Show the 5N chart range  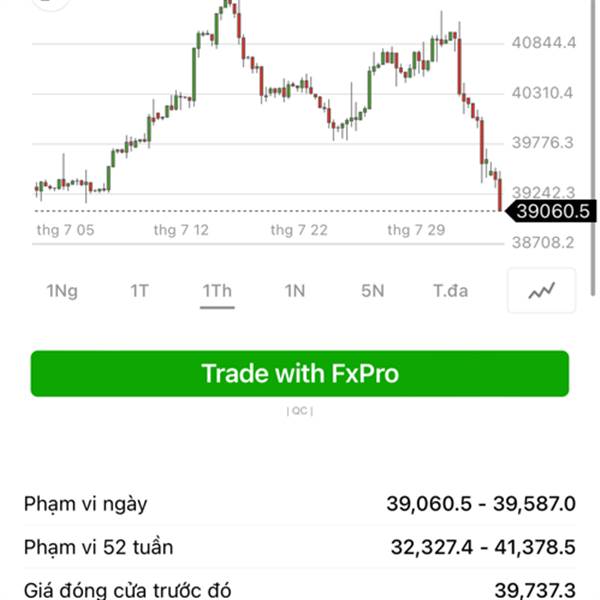(x=373, y=291)
